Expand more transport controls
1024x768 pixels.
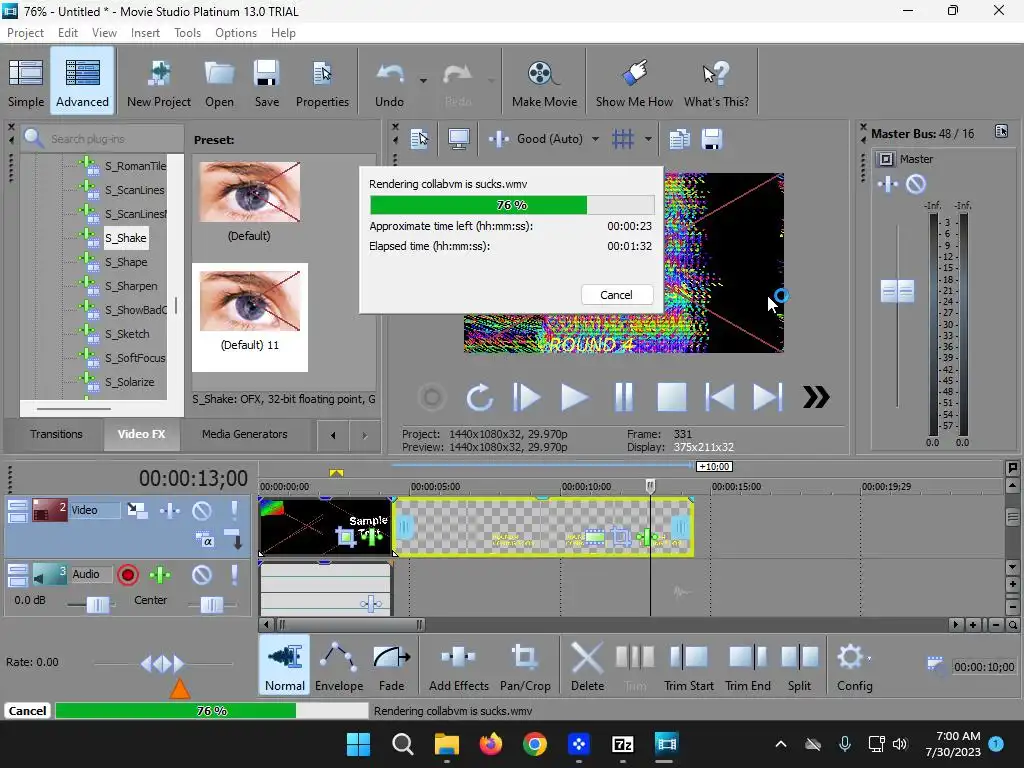[816, 397]
